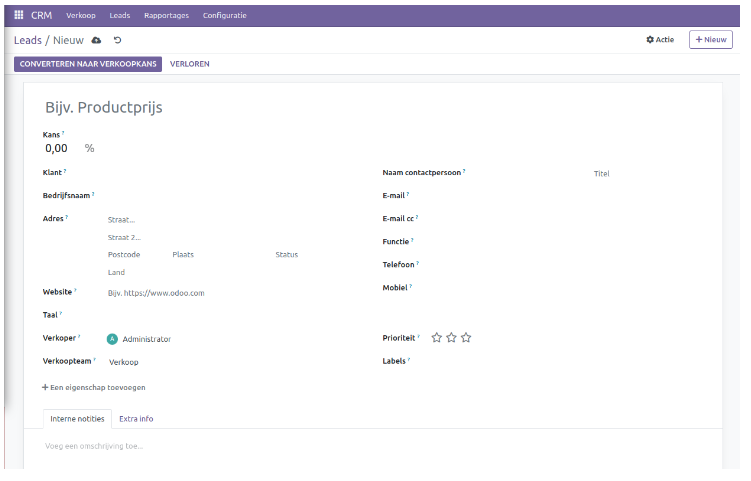The width and height of the screenshot is (751, 481).
Task: Expand the Configuratie menu
Action: 224,16
